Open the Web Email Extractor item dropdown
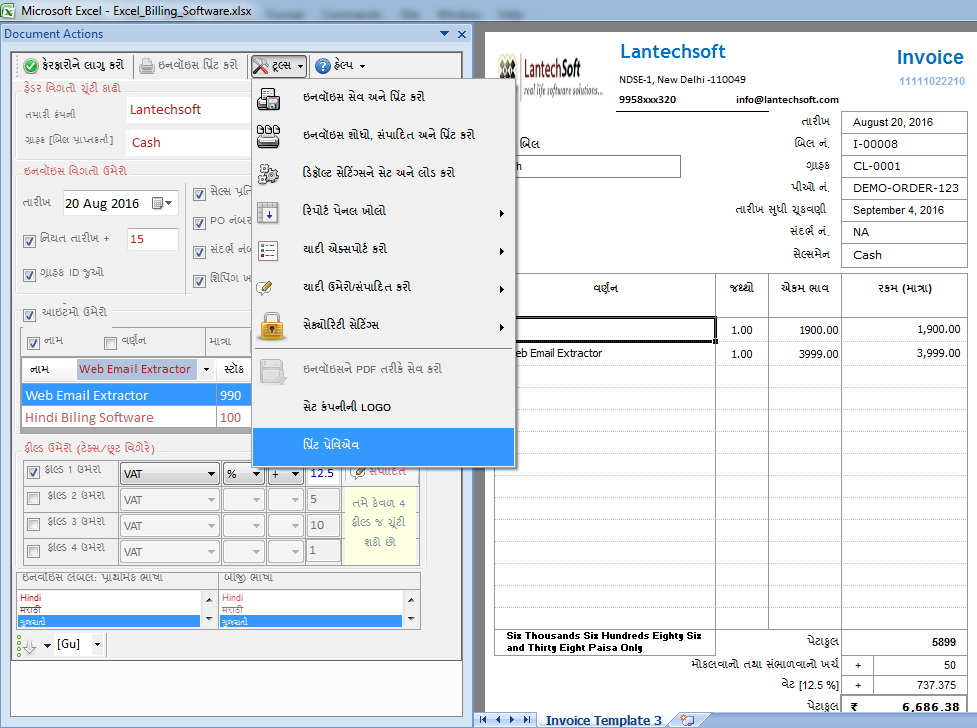Image resolution: width=977 pixels, height=728 pixels. [x=206, y=370]
